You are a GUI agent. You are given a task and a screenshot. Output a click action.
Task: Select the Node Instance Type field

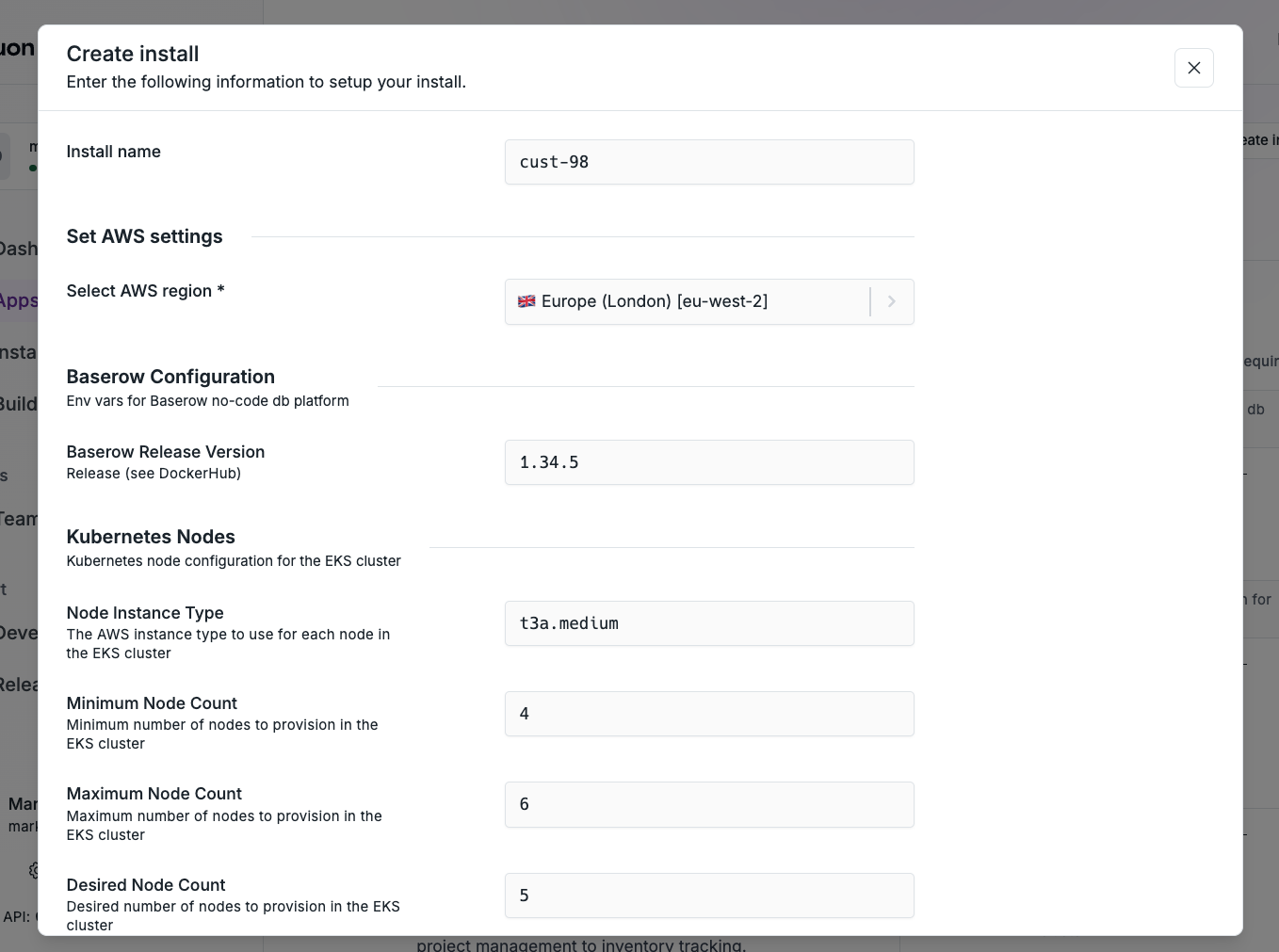709,623
